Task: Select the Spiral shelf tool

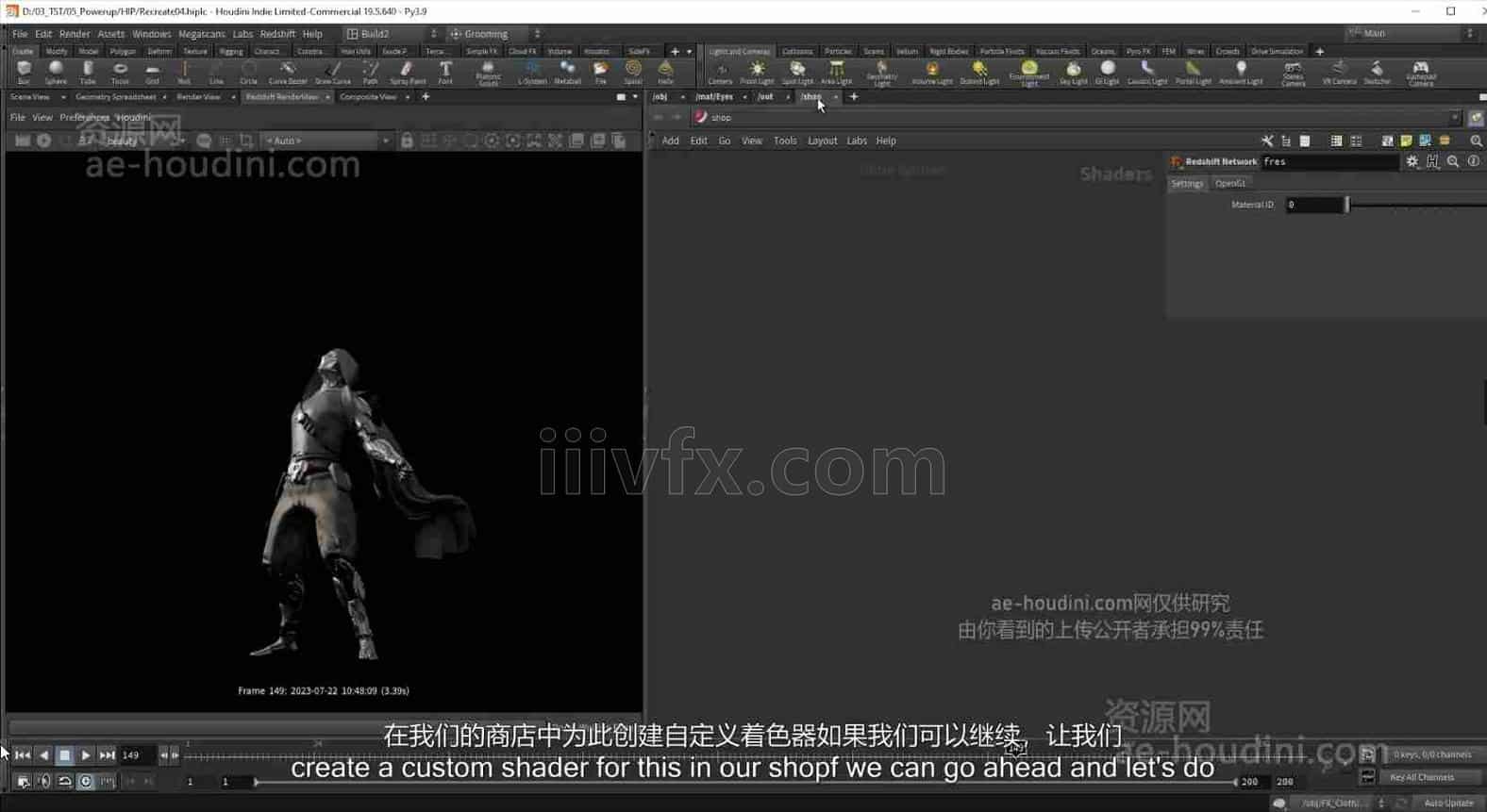Action: tap(633, 73)
